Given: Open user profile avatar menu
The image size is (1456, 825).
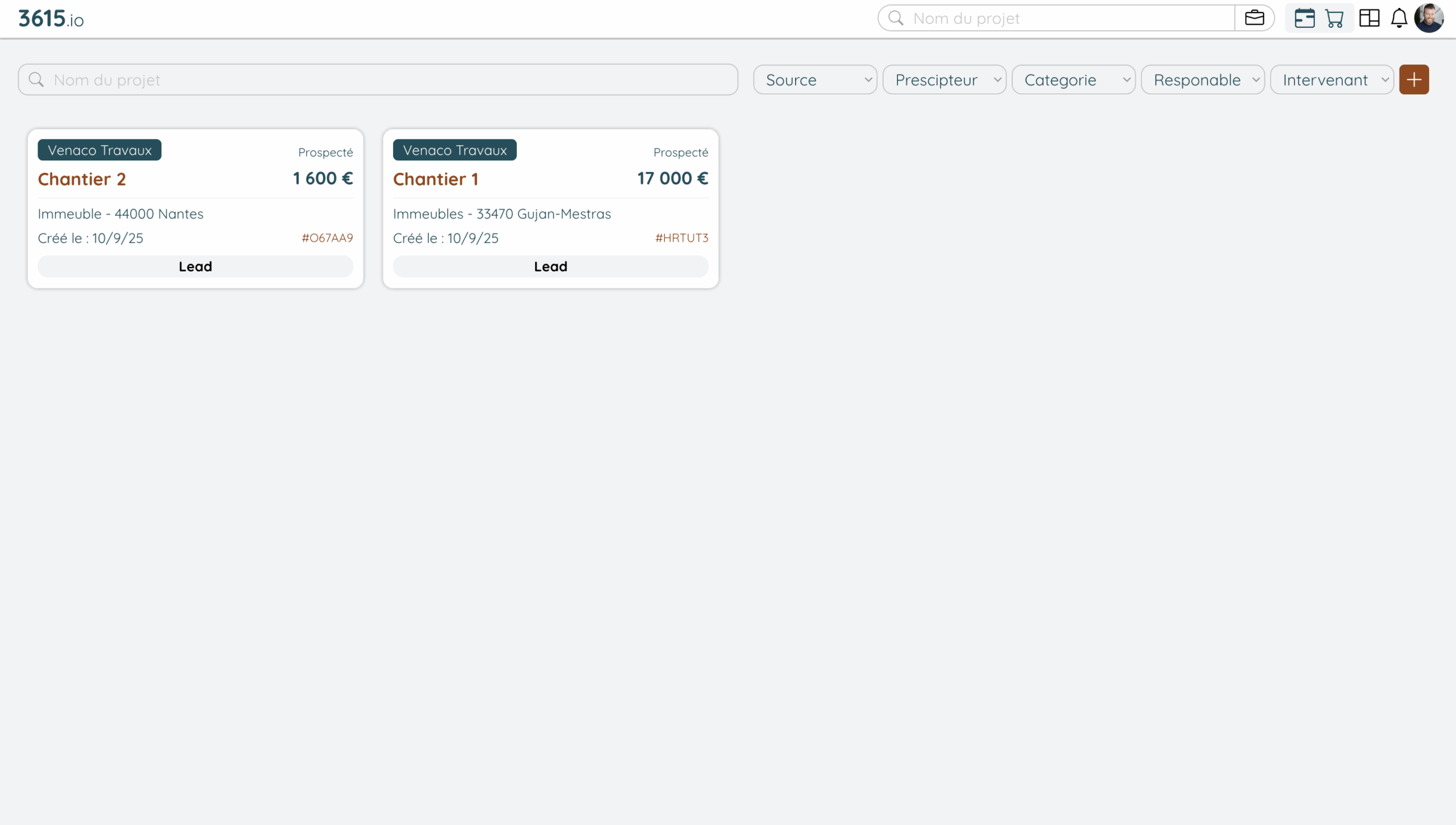Looking at the screenshot, I should coord(1429,18).
